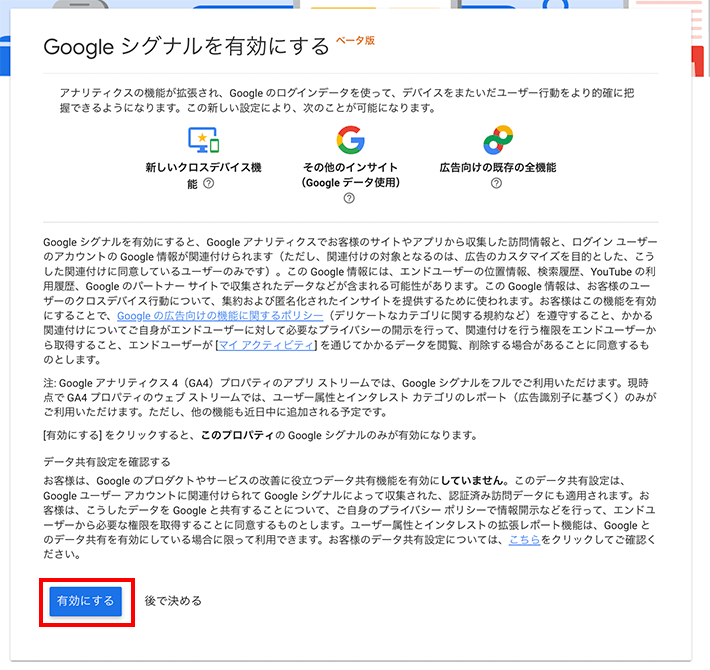Select the 新しいクロスデバイス機能 label text

tap(203, 175)
